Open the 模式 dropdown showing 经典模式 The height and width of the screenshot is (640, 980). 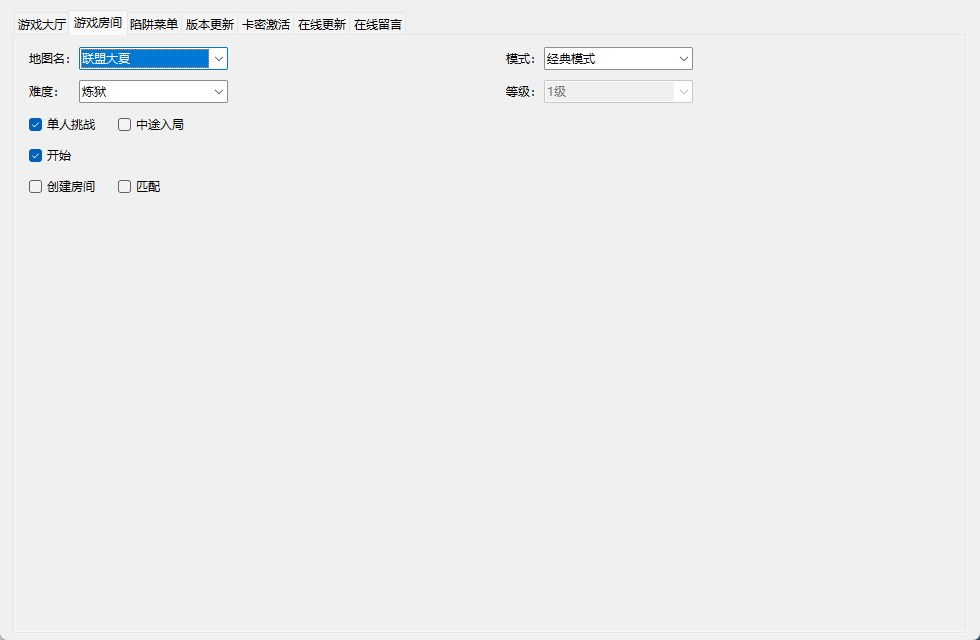click(618, 59)
